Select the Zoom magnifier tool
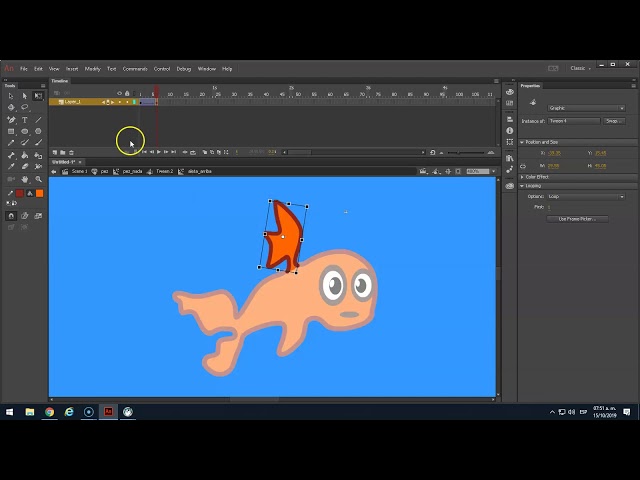This screenshot has height=480, width=640. pyautogui.click(x=38, y=179)
